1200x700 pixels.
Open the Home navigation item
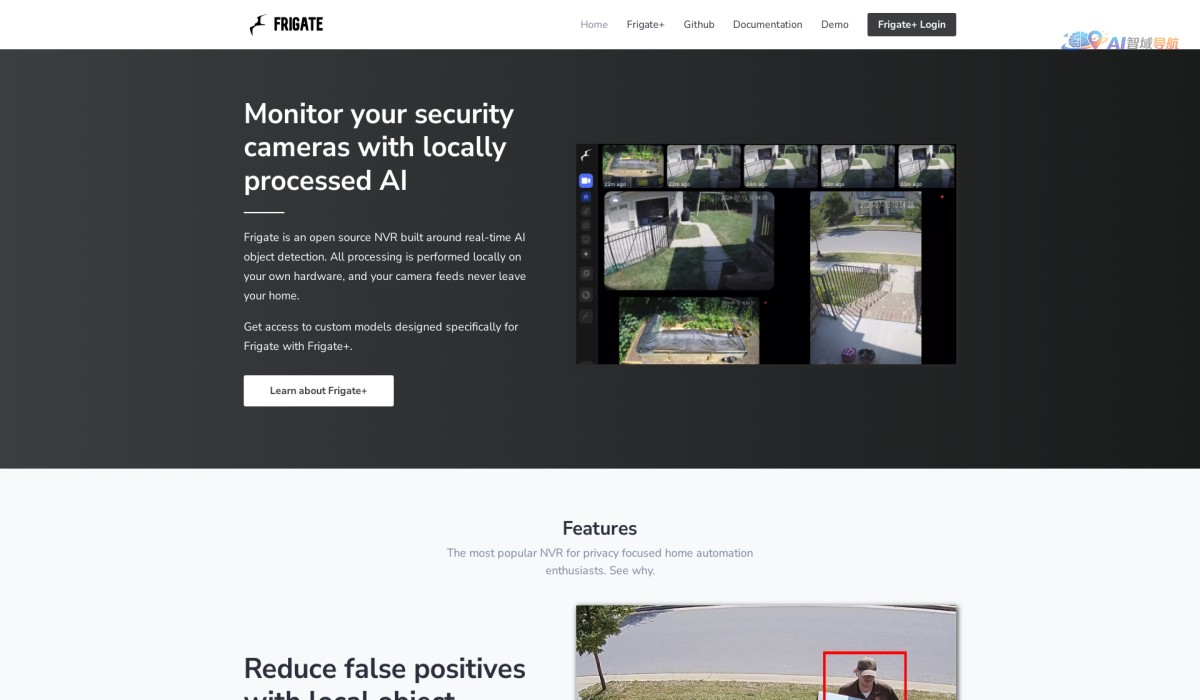coord(594,25)
